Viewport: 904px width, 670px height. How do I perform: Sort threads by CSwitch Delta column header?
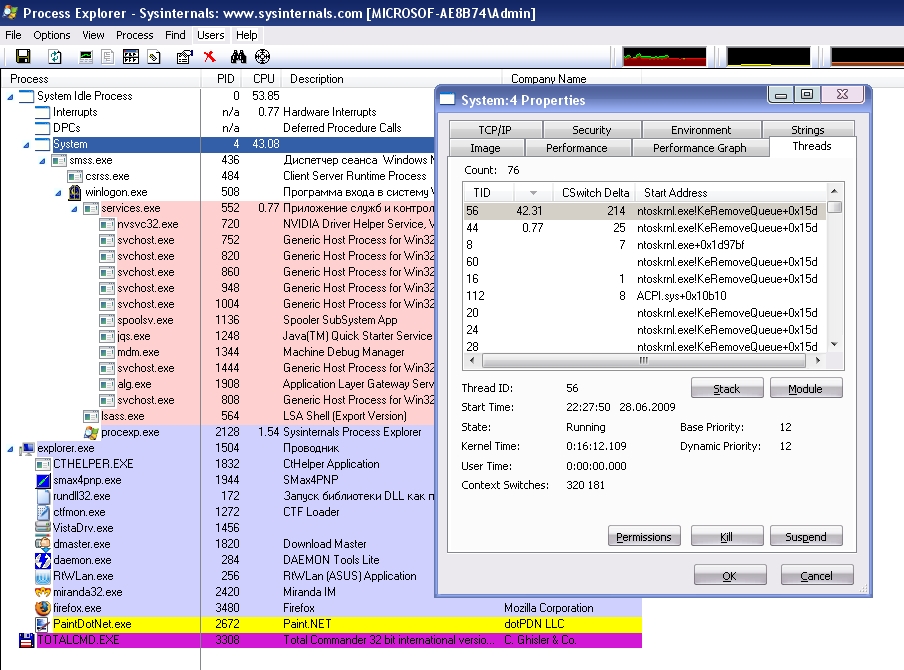[594, 193]
